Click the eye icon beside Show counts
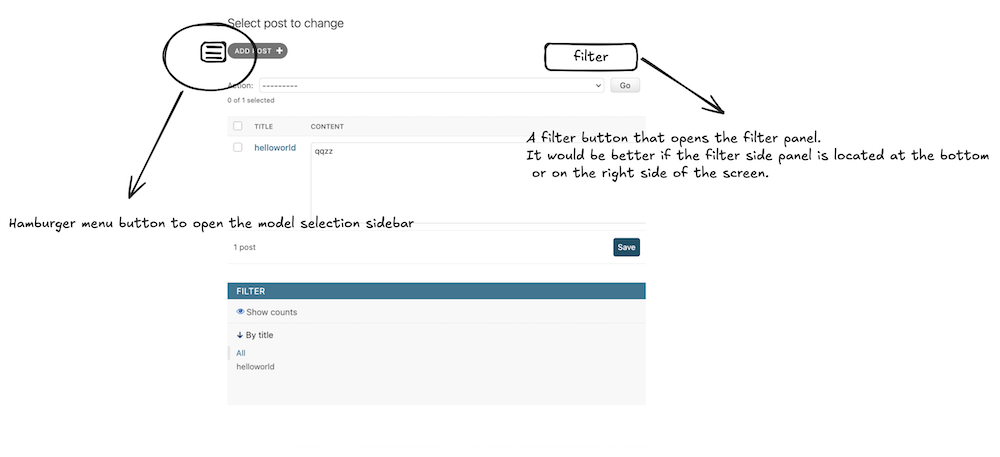 pyautogui.click(x=240, y=312)
